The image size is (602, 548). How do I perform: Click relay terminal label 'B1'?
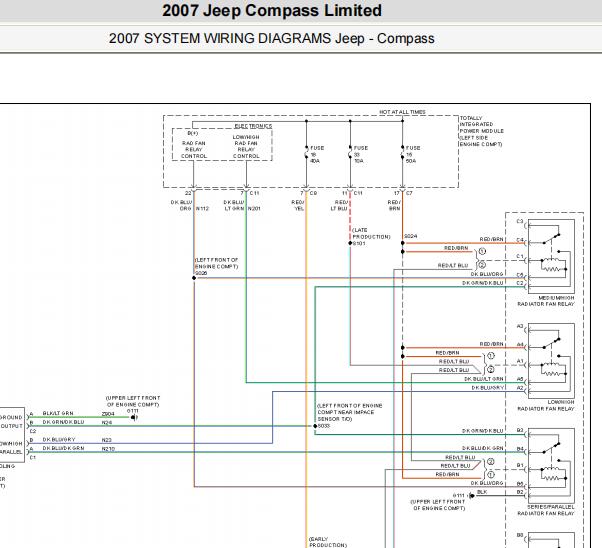coord(519,465)
